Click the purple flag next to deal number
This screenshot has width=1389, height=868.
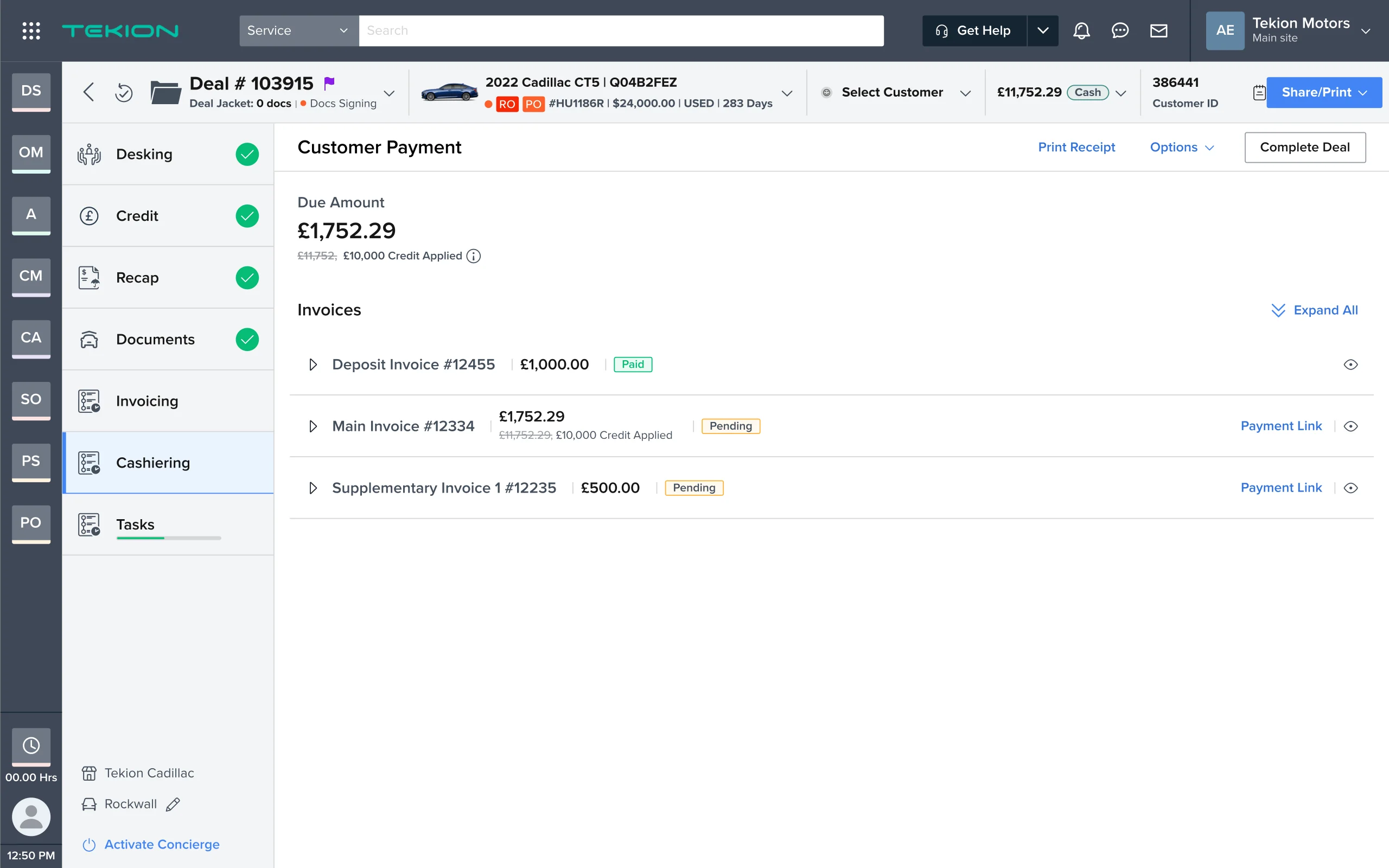point(329,83)
